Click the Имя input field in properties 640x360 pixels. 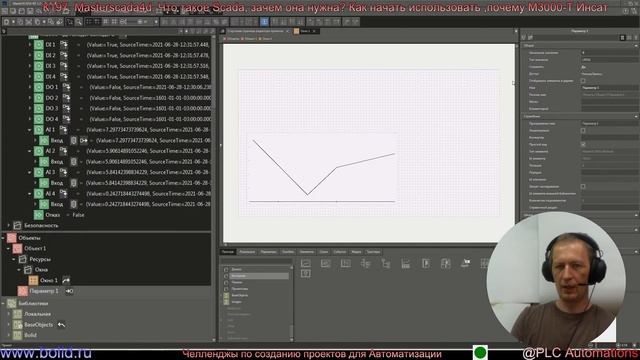click(609, 88)
